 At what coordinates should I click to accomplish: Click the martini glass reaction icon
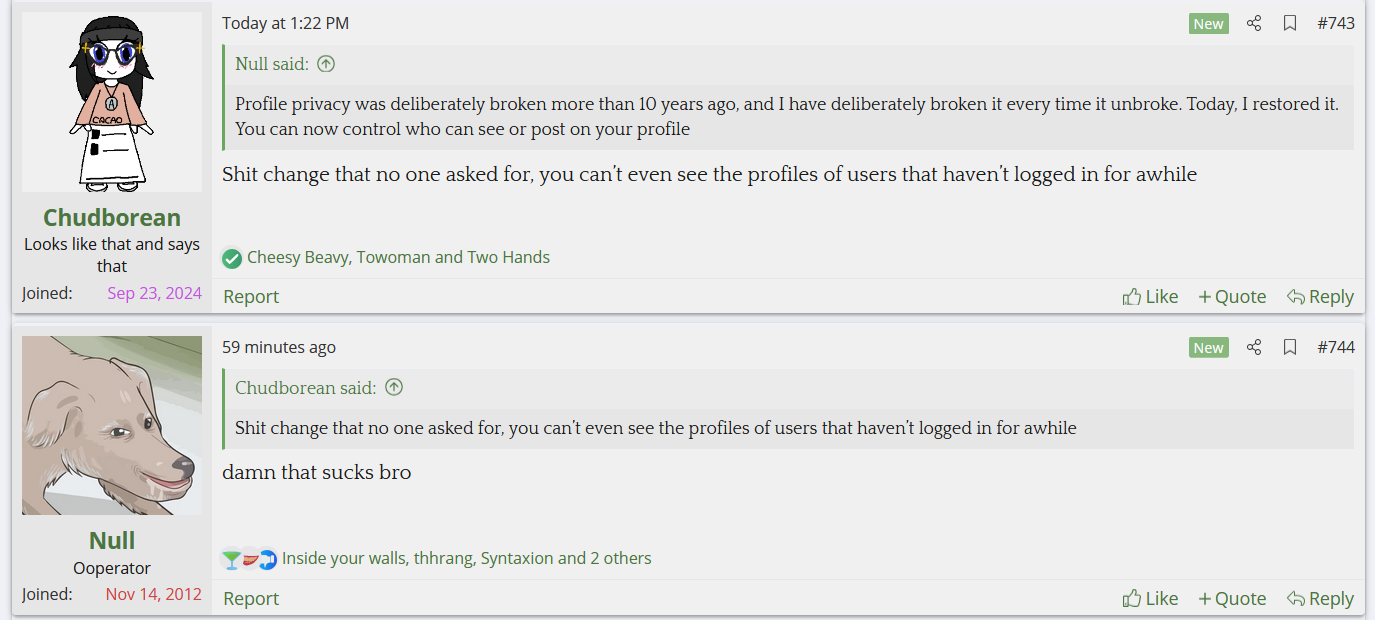coord(231,559)
